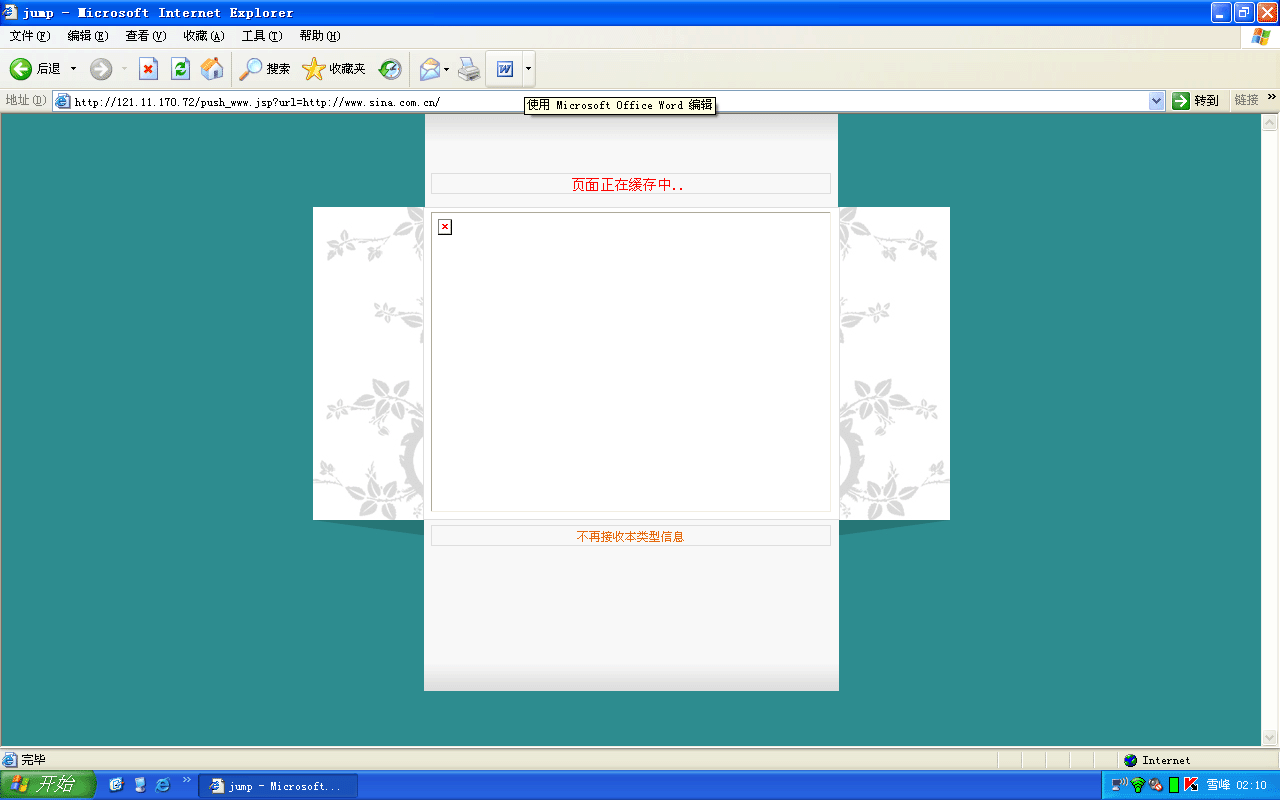
Task: Click in the address bar URL field
Action: pos(600,102)
